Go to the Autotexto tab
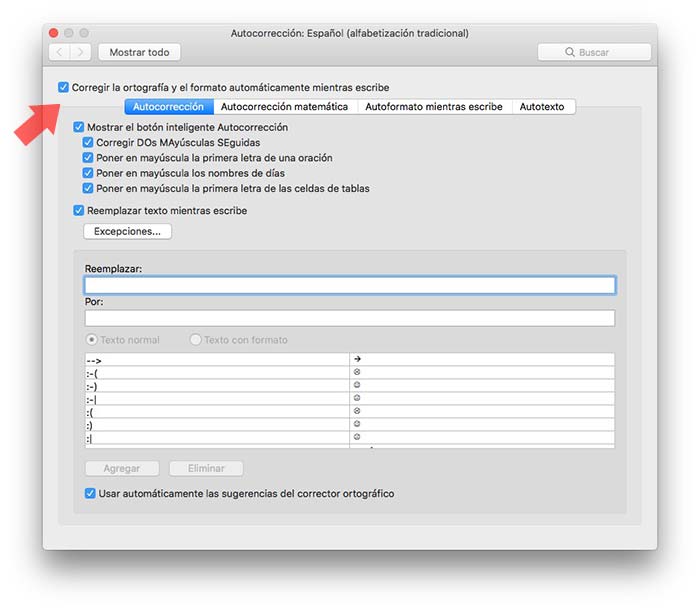The image size is (700, 611). coord(542,107)
